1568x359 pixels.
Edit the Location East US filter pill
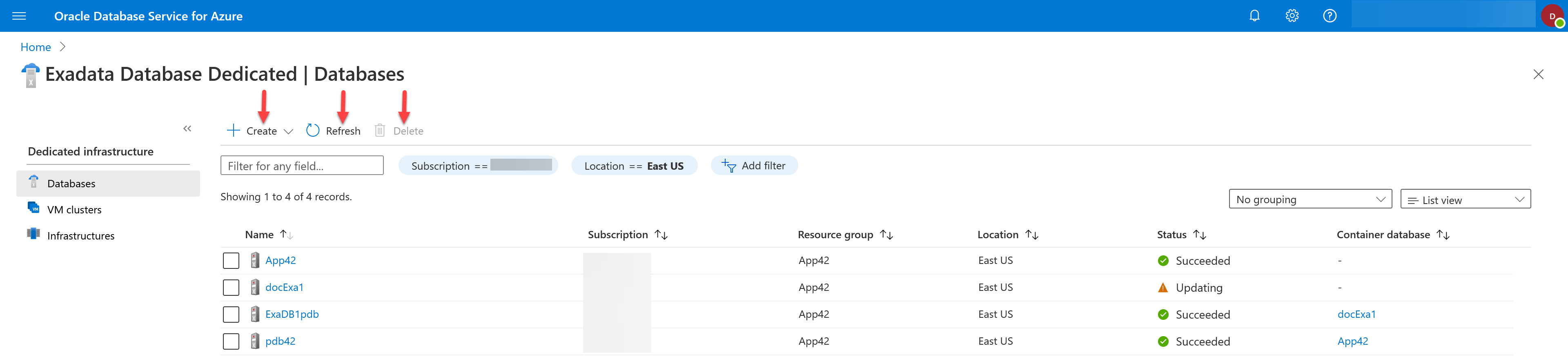634,166
